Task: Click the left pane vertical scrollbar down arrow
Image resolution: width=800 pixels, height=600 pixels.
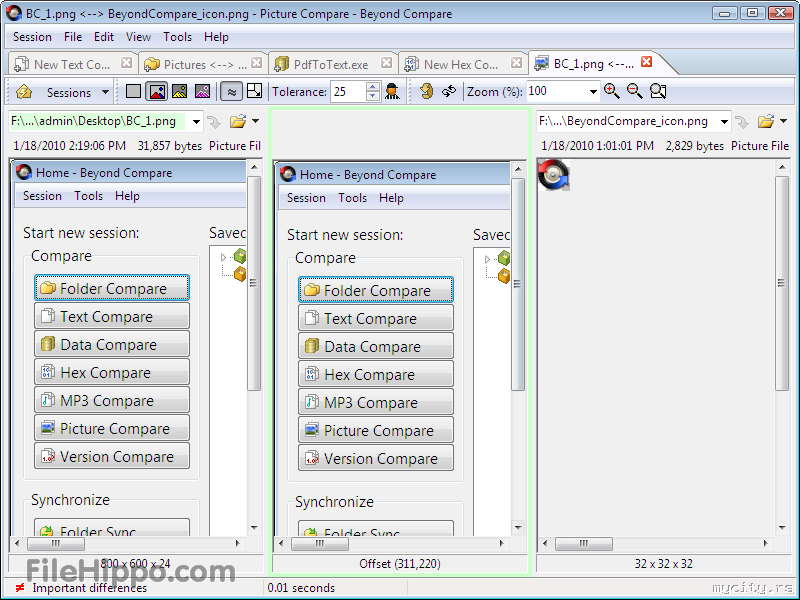Action: pyautogui.click(x=255, y=528)
